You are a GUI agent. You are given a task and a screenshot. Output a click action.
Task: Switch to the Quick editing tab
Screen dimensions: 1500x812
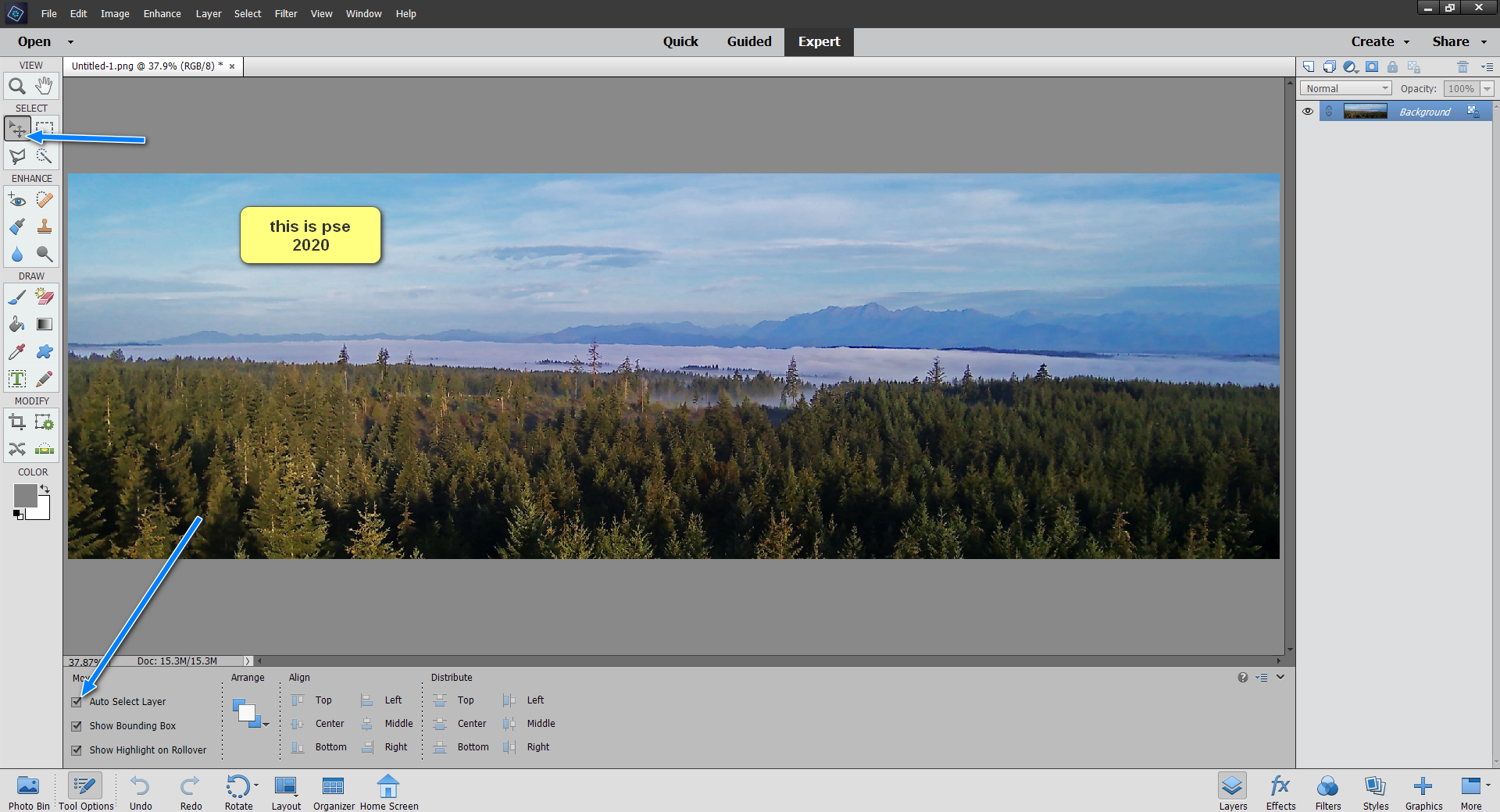[680, 41]
